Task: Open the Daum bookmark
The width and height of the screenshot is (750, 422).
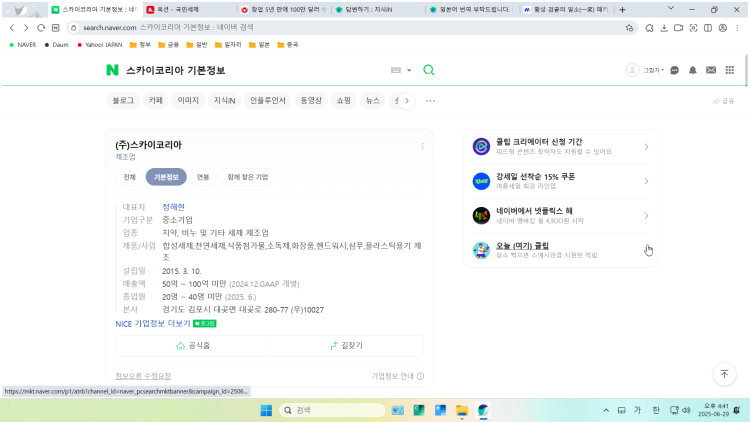Action: (x=56, y=44)
